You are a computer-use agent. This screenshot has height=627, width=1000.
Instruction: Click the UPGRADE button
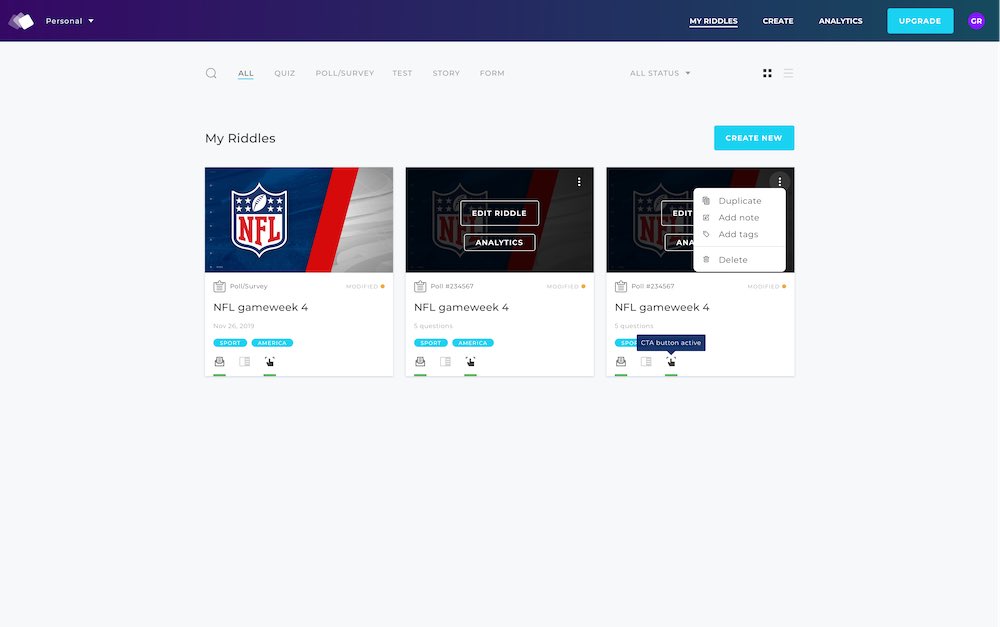click(x=920, y=21)
